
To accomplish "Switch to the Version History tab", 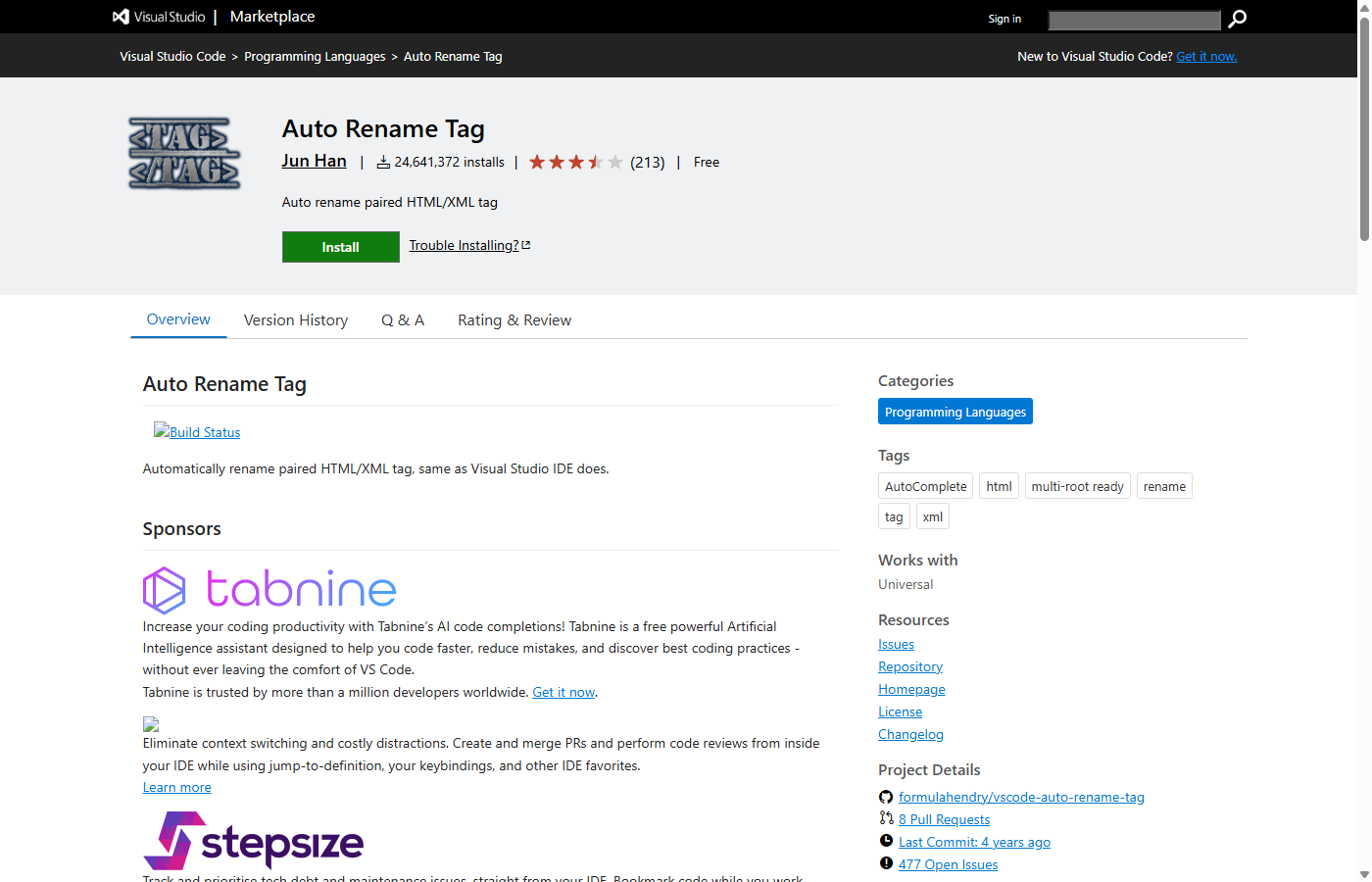I will 296,319.
